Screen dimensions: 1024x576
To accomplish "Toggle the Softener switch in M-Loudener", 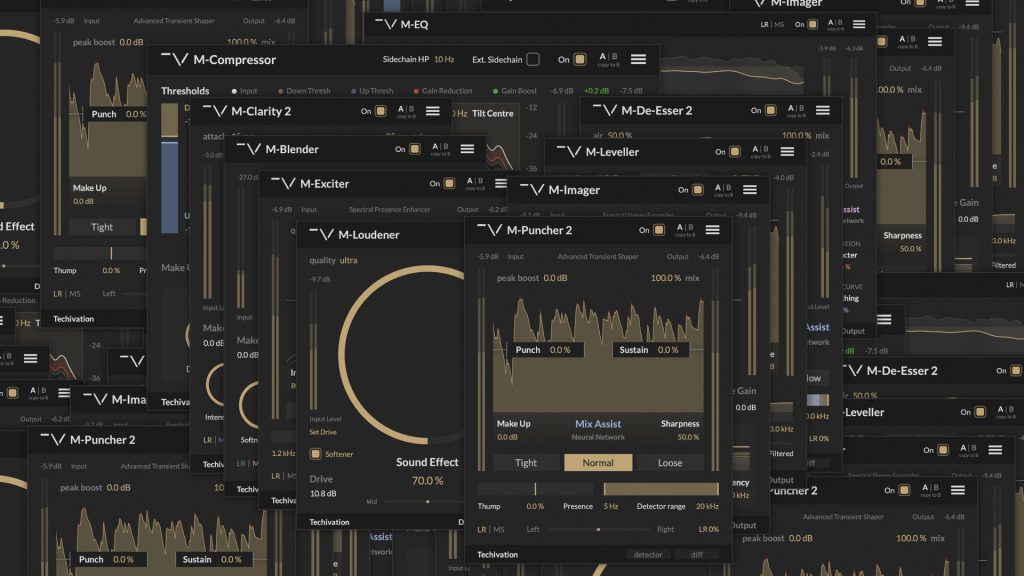I will (317, 454).
